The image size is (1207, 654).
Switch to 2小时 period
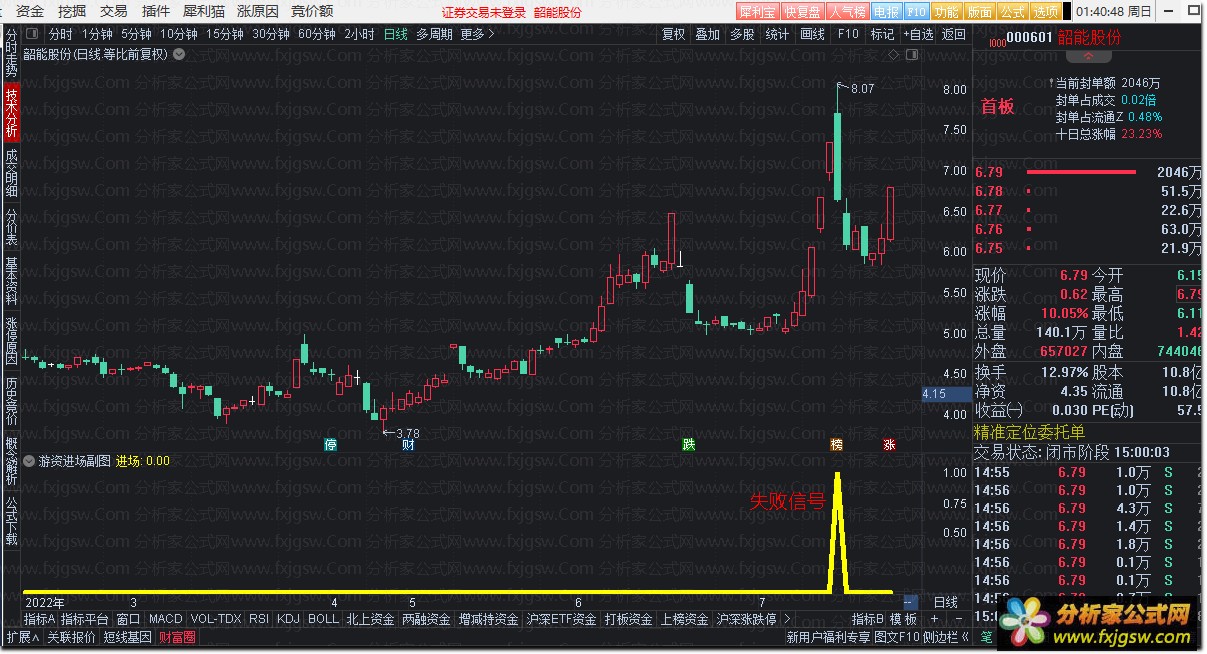[x=359, y=34]
